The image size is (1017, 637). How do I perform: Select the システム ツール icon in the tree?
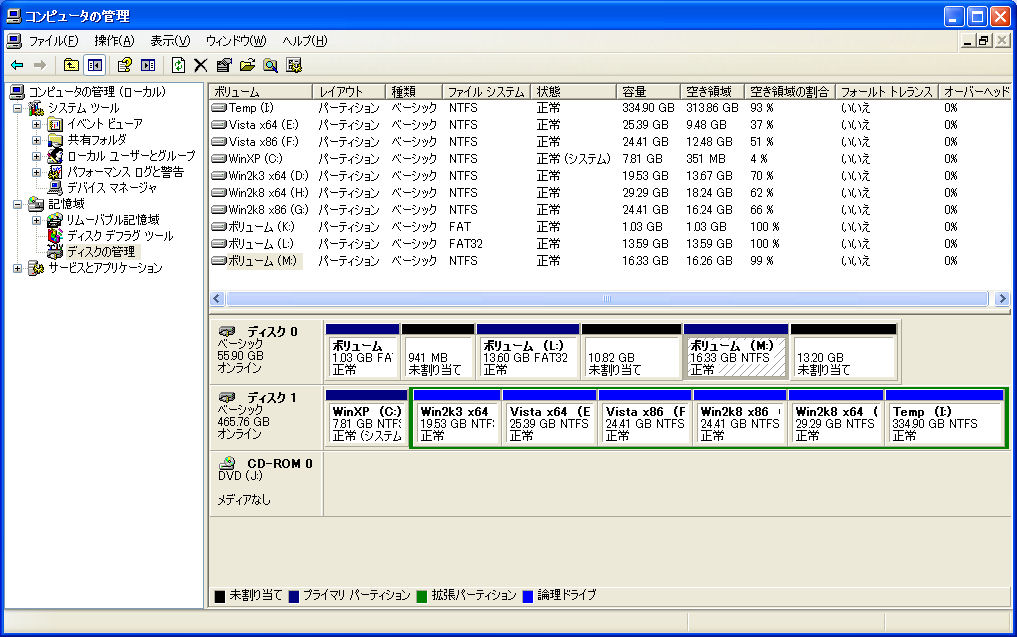point(36,108)
